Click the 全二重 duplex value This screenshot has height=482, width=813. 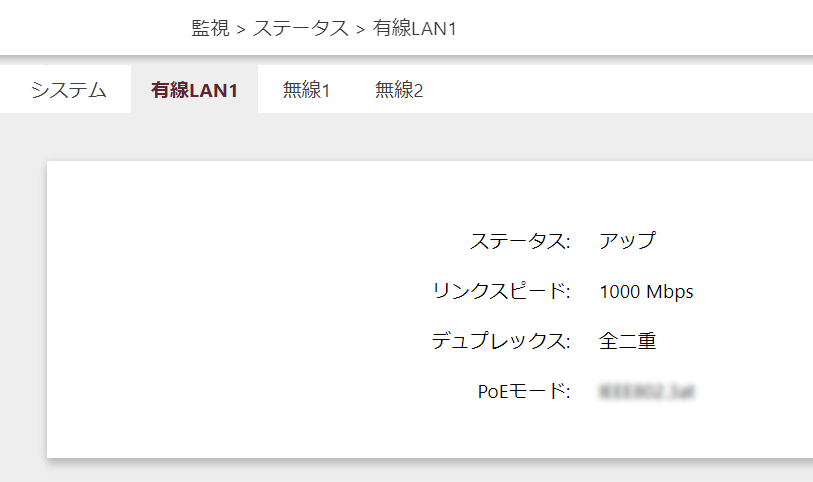[627, 341]
